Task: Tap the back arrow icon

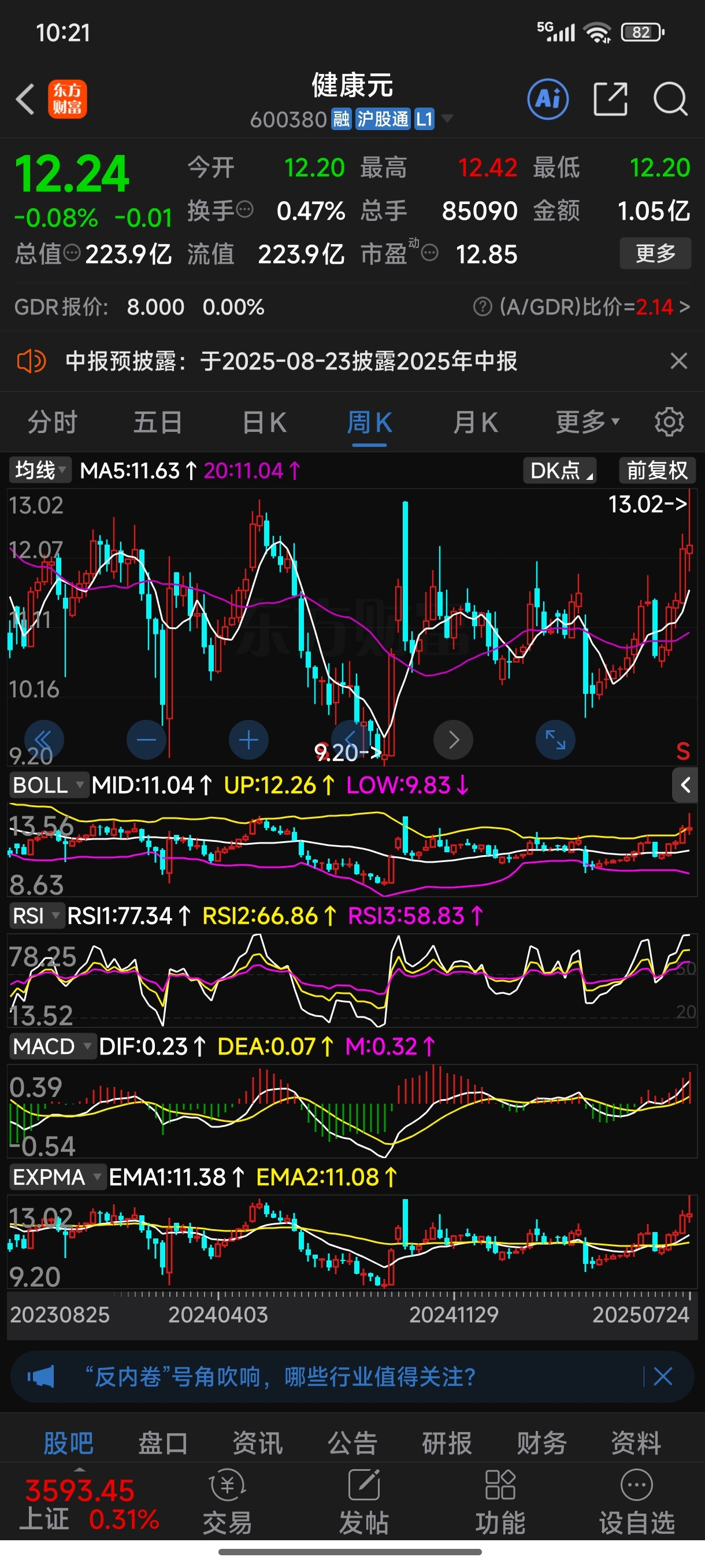Action: 25,99
